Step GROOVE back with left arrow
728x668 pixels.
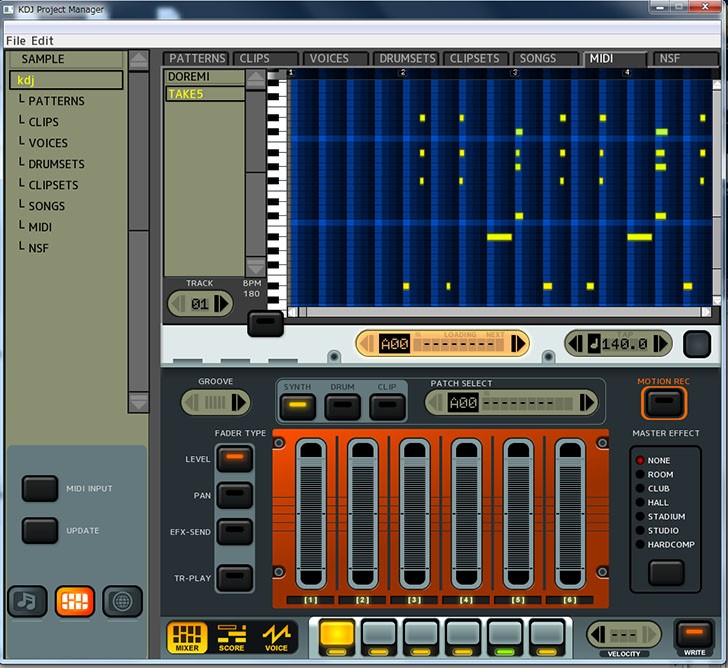click(192, 402)
